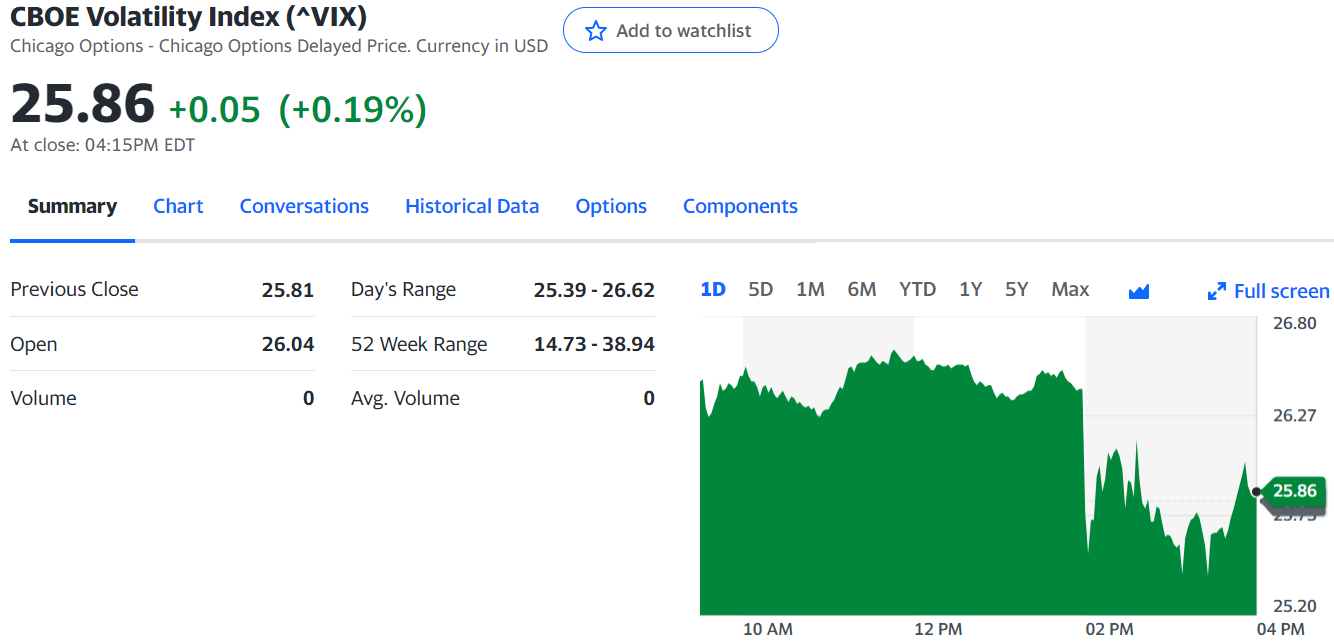Click the 04 PM x-axis label
This screenshot has width=1334, height=641.
click(1280, 629)
